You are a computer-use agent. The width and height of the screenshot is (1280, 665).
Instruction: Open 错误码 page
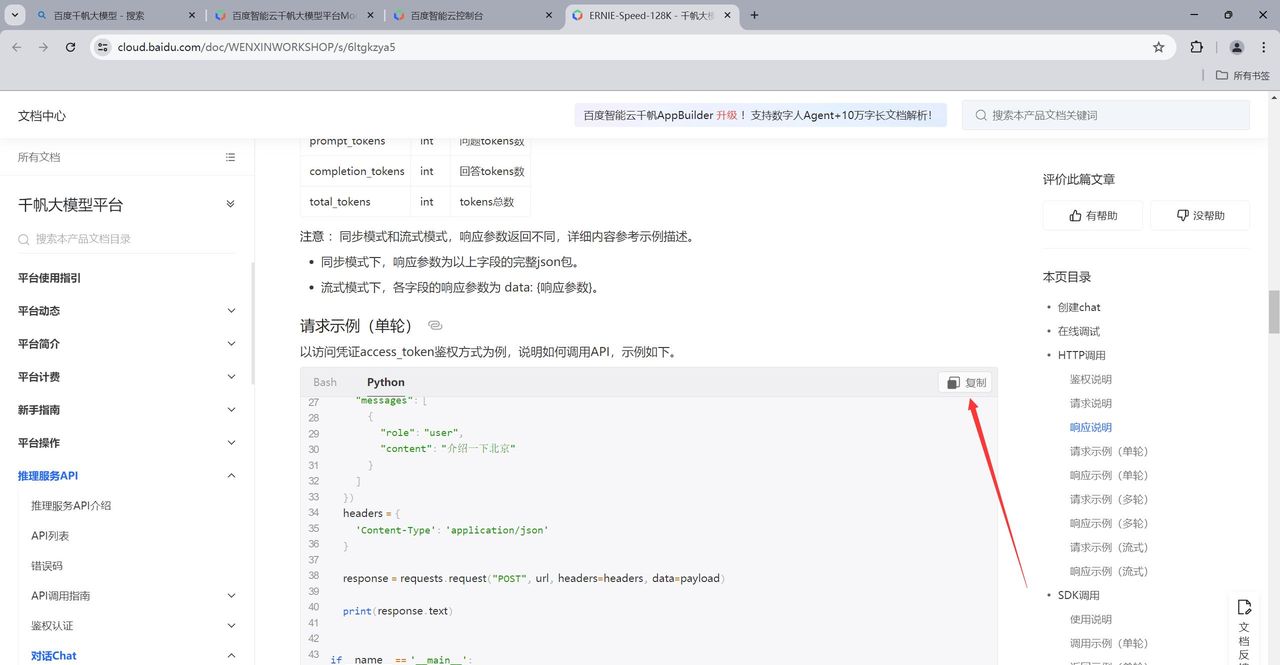[47, 566]
